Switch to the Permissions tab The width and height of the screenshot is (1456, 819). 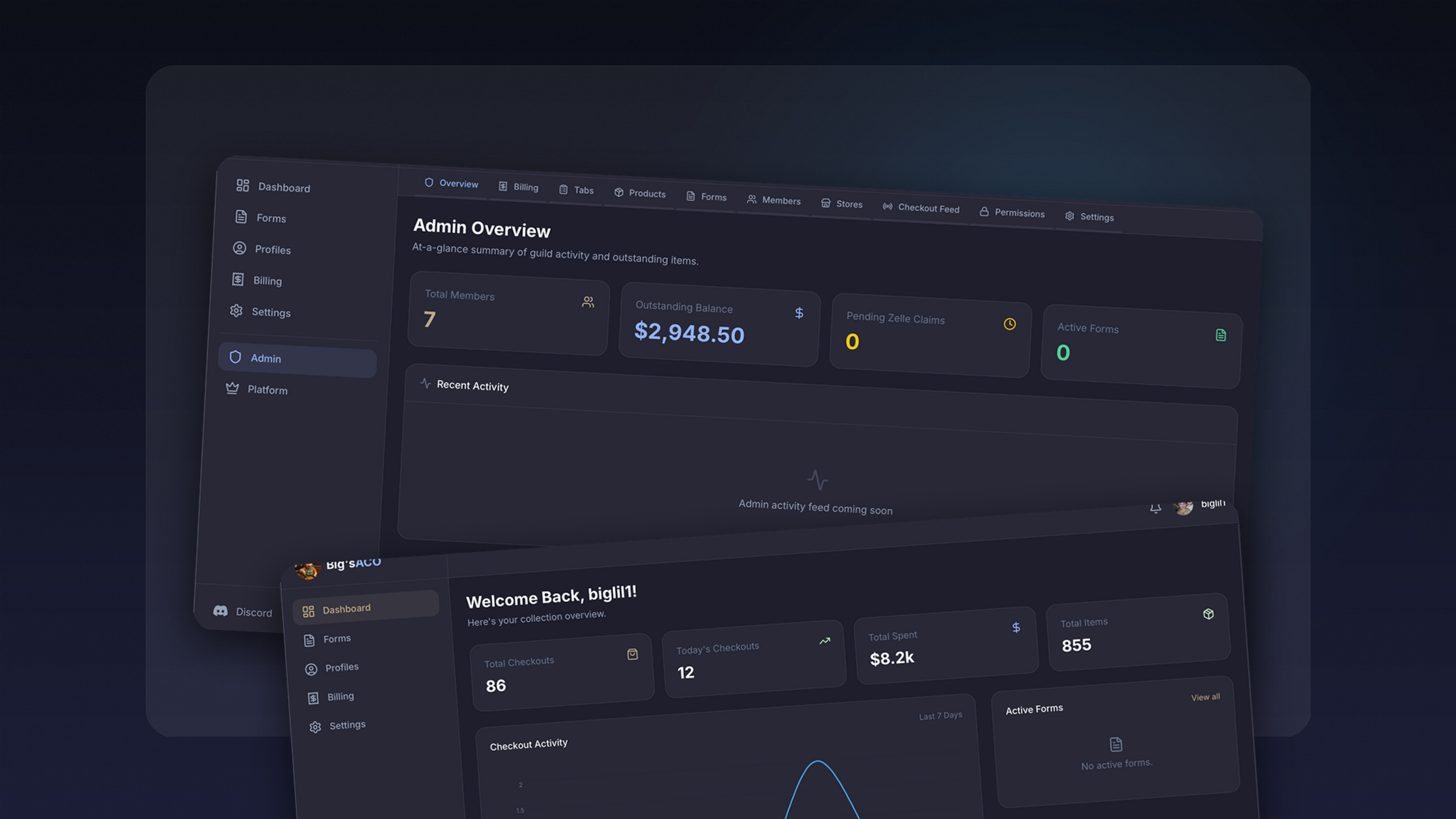pyautogui.click(x=1012, y=213)
